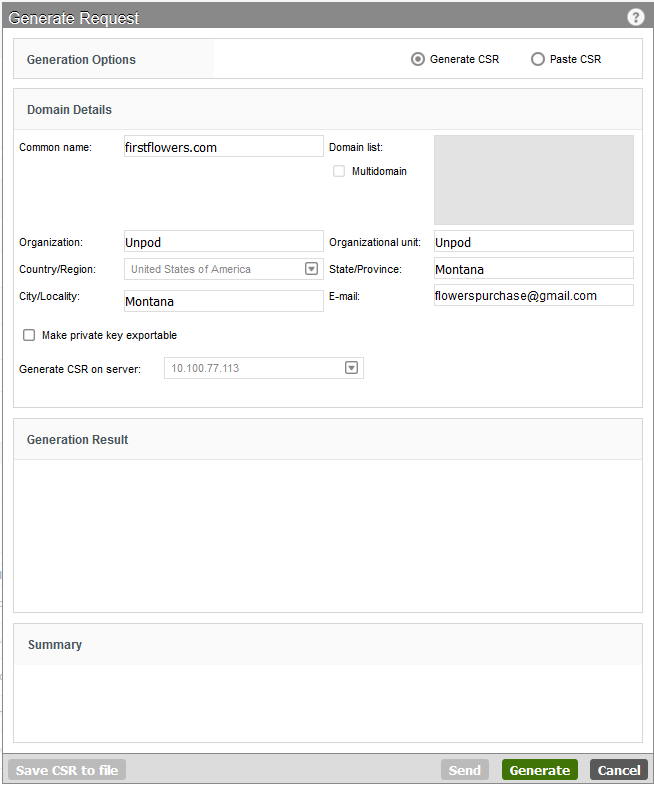654x787 pixels.
Task: Click Save CSR to file button
Action: click(67, 770)
